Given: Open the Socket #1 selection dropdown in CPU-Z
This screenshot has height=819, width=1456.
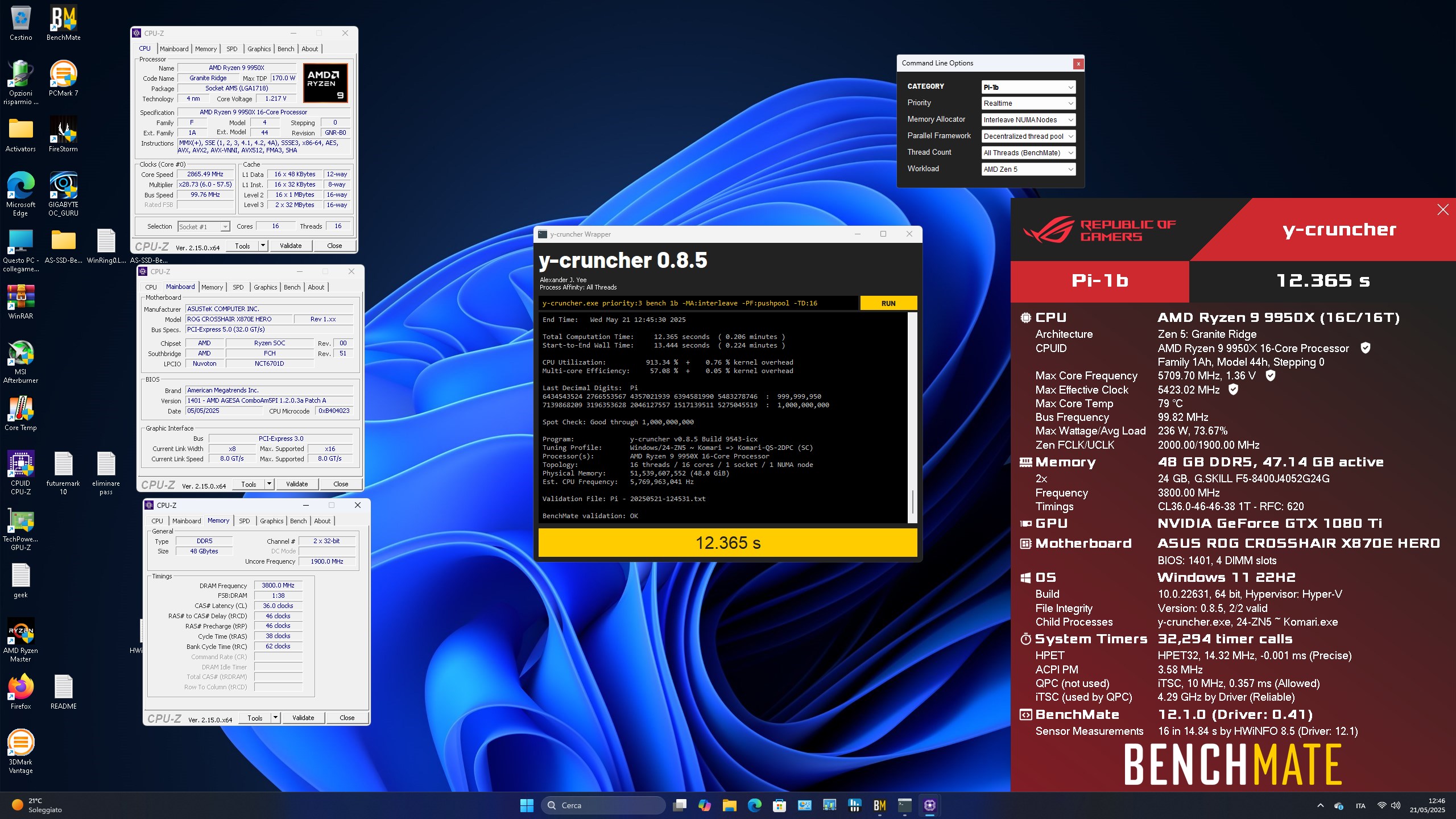Looking at the screenshot, I should coord(204,226).
